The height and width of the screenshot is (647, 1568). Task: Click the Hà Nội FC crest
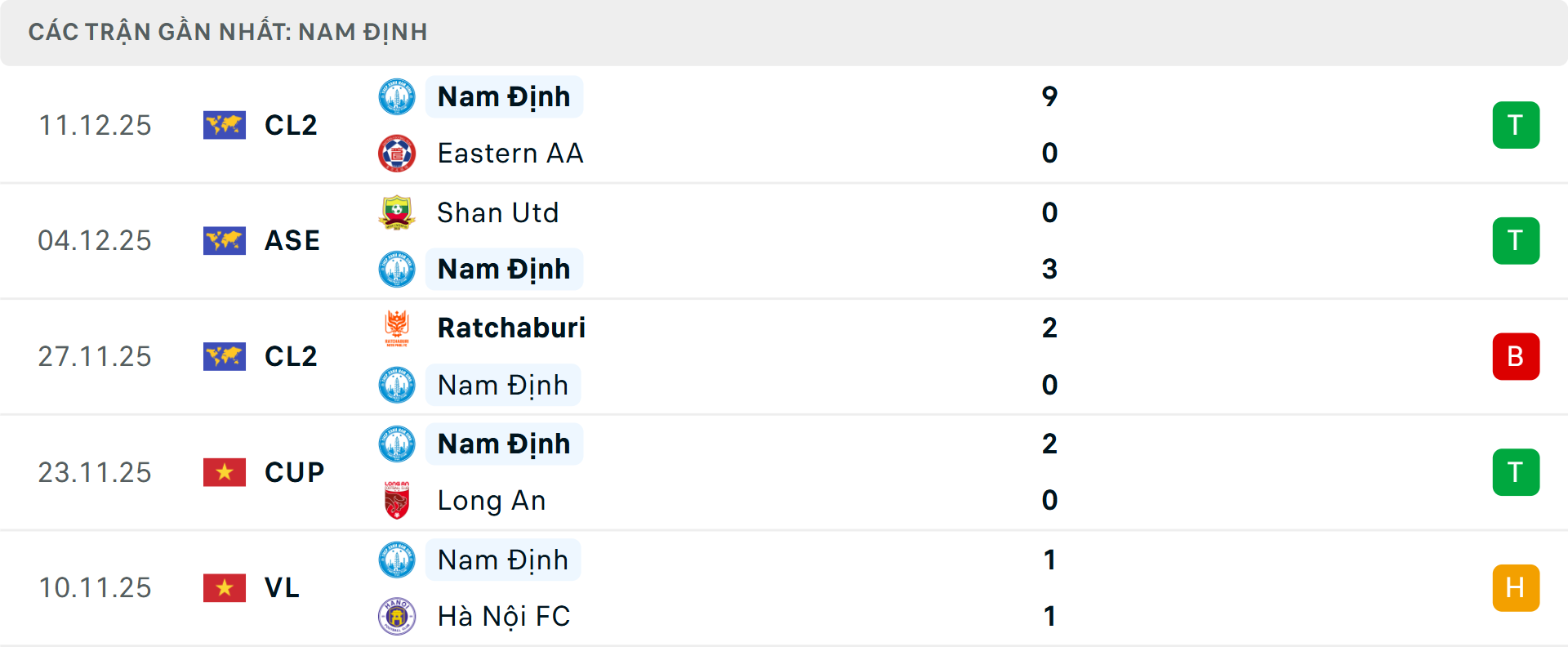pos(397,616)
